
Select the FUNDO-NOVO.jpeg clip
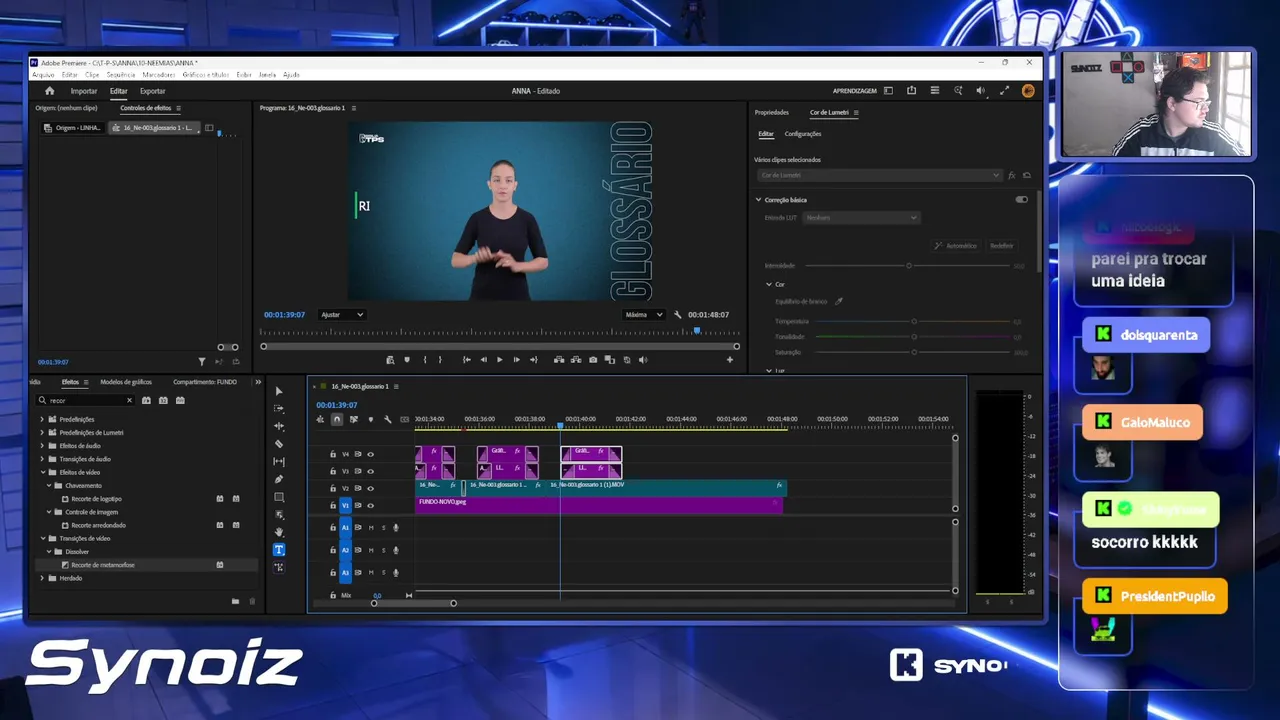pos(598,505)
